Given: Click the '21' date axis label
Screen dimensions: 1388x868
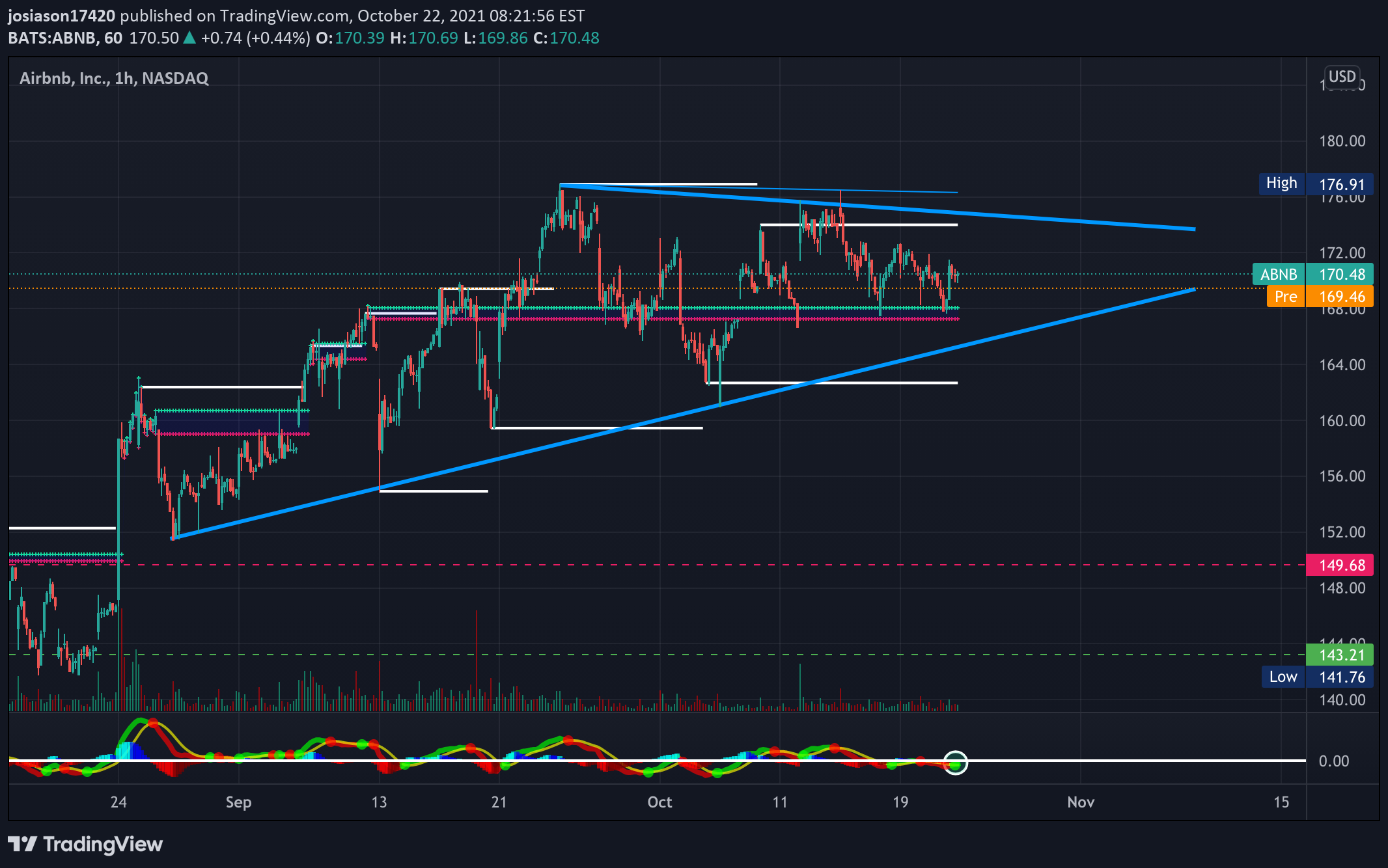Looking at the screenshot, I should (x=499, y=802).
